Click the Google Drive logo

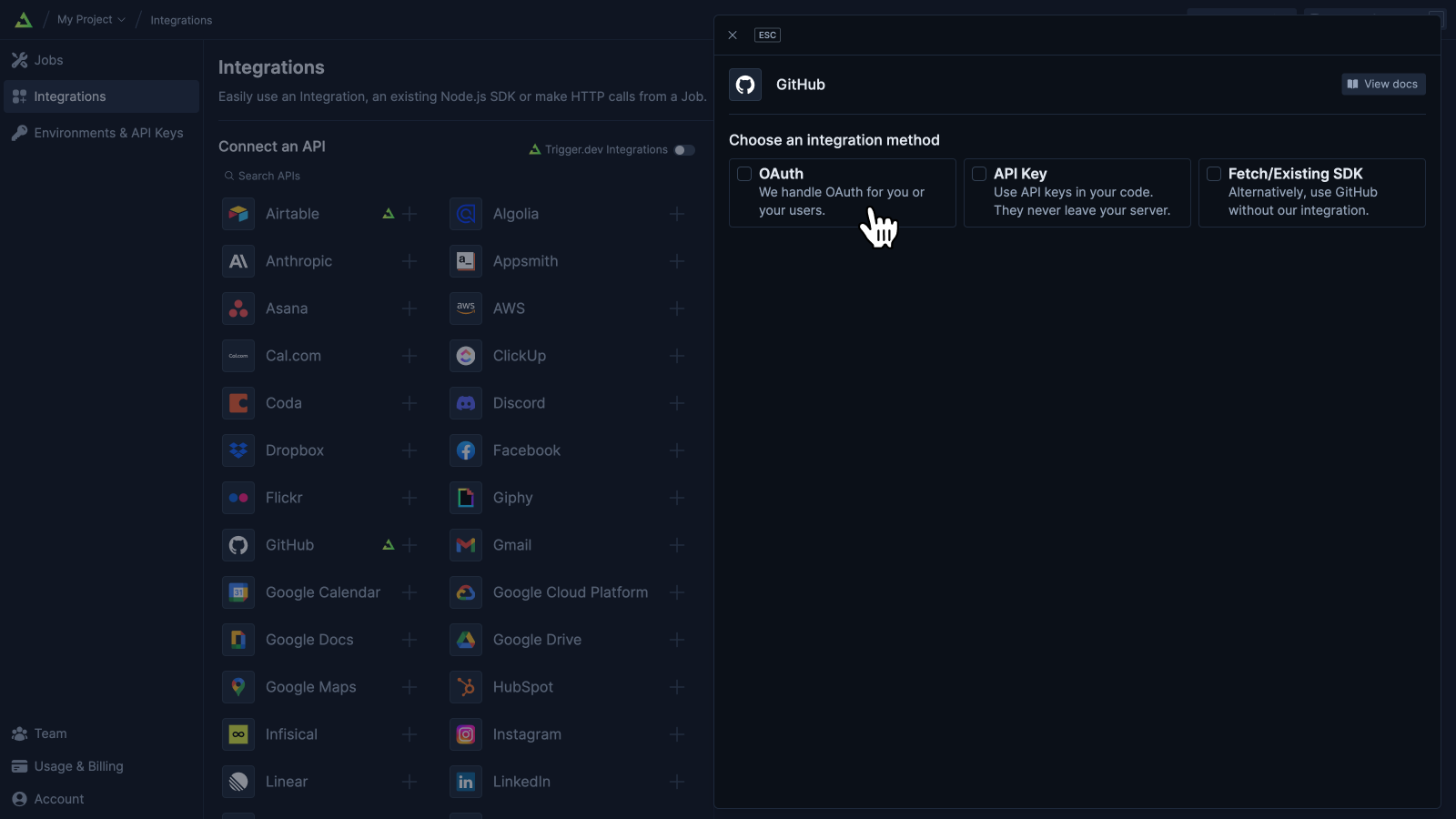tap(466, 640)
